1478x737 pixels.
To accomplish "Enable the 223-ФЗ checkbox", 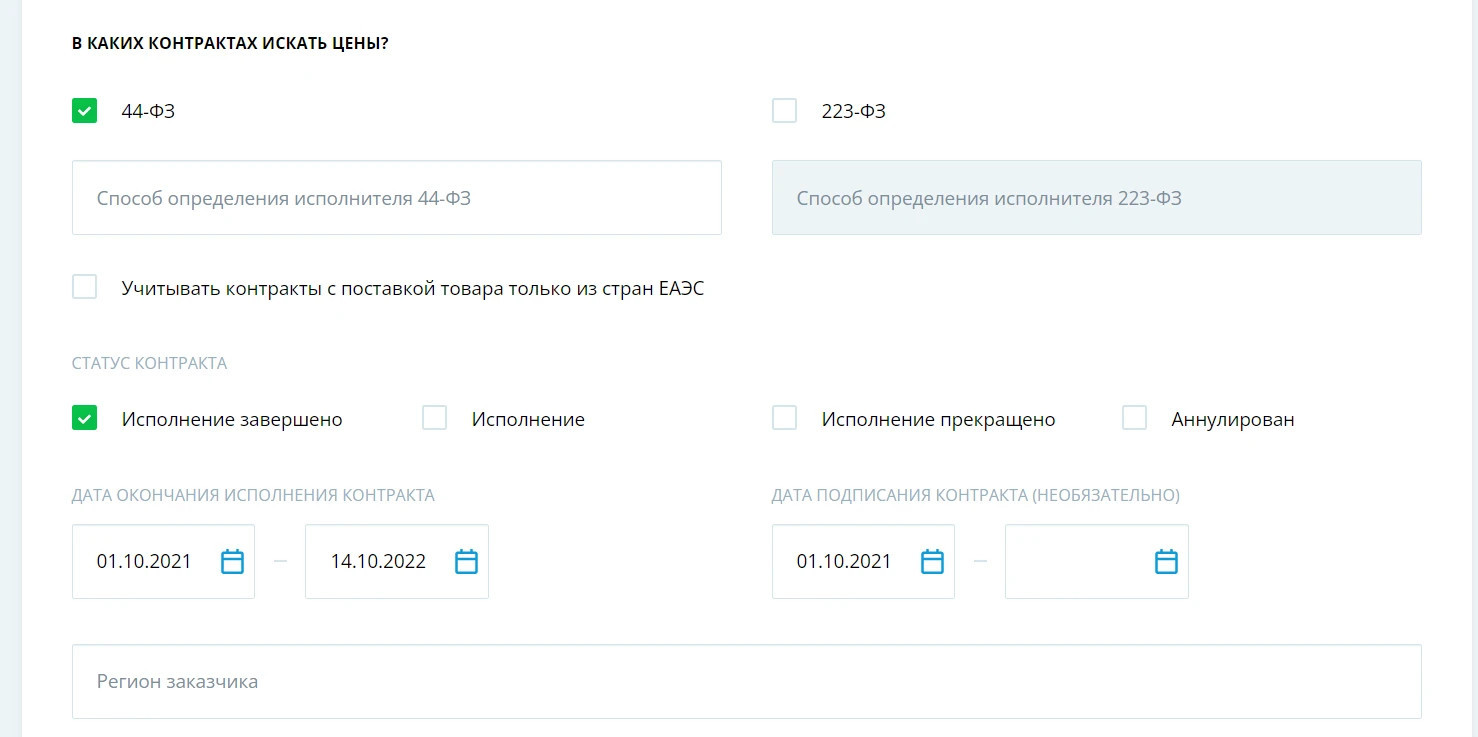I will click(x=785, y=111).
